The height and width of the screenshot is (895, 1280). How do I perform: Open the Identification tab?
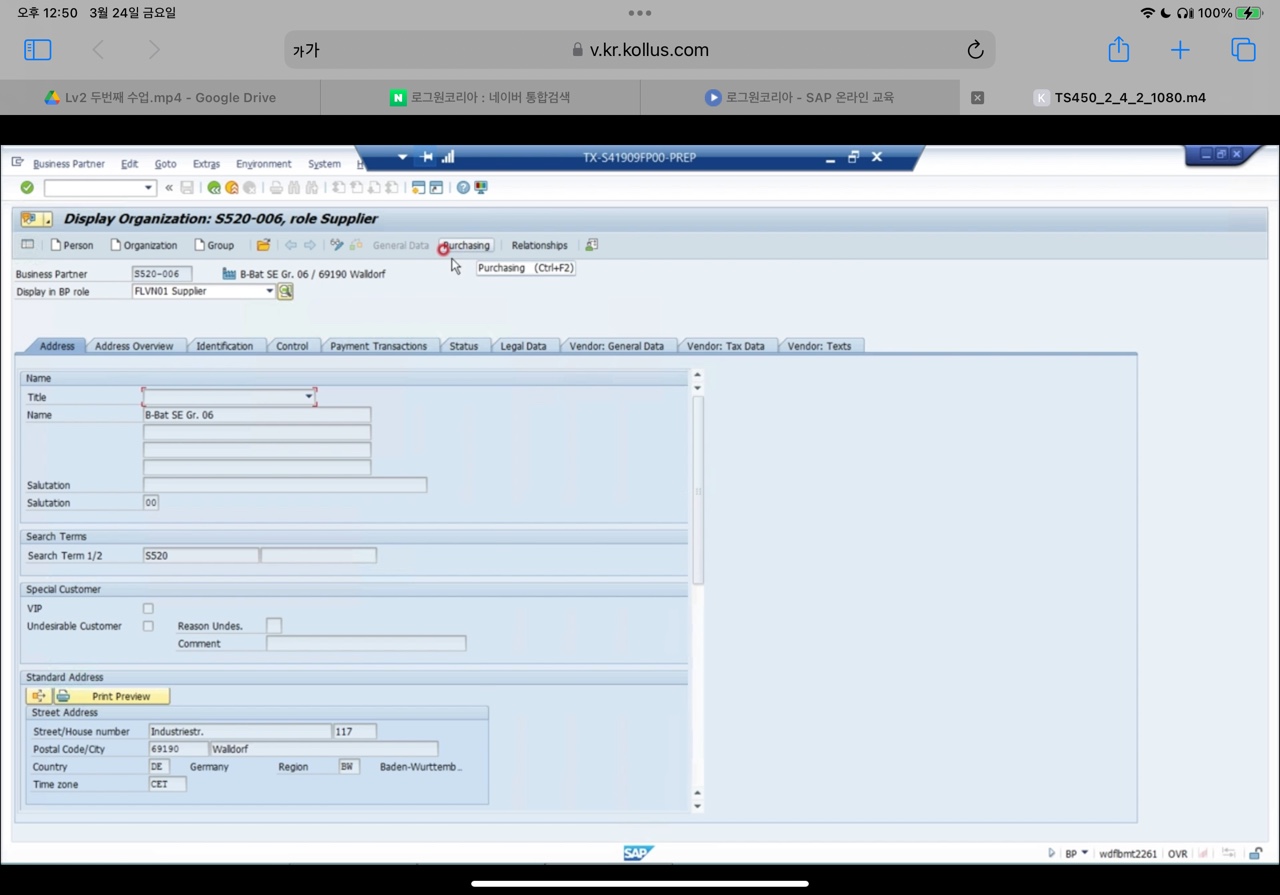pos(225,346)
